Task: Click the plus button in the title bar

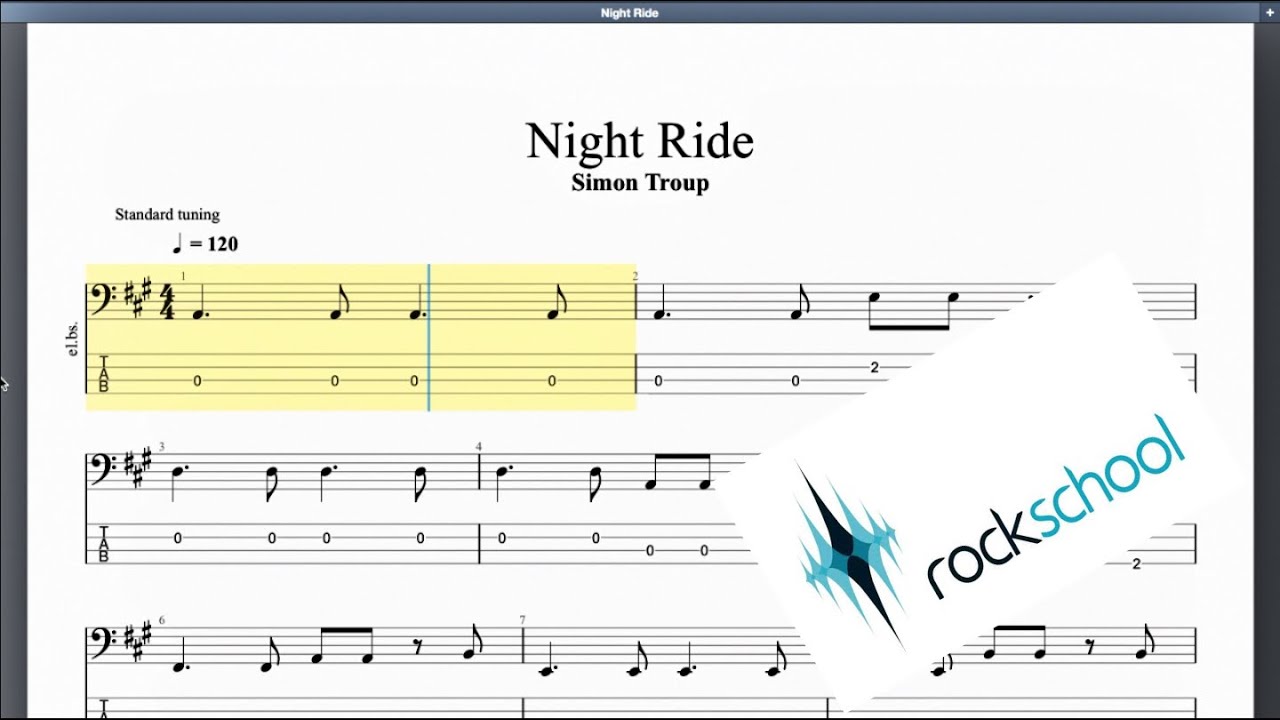Action: (1270, 12)
